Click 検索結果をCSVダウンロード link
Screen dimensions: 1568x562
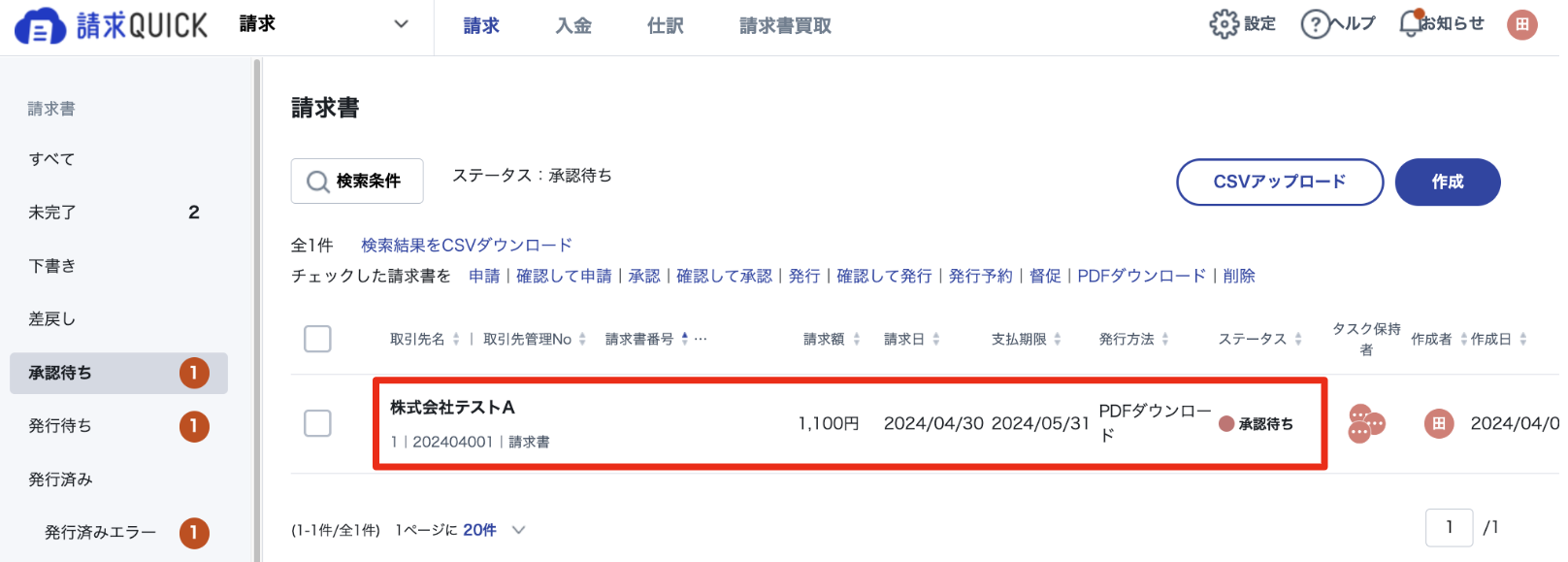coord(467,246)
